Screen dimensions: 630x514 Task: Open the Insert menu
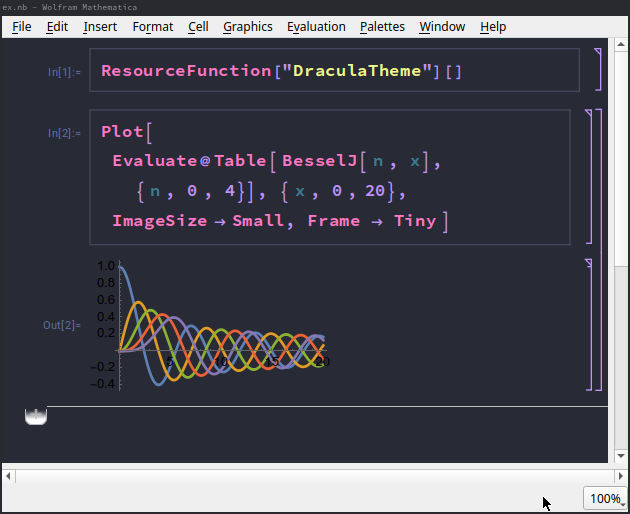[100, 27]
